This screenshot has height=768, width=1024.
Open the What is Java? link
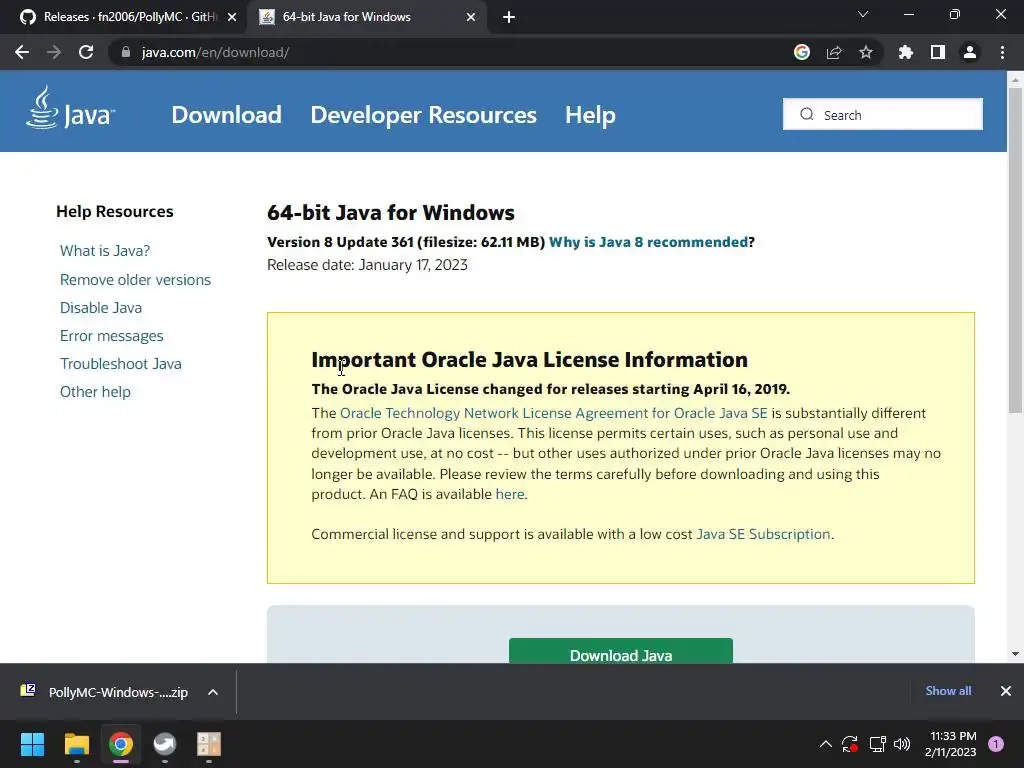click(x=105, y=251)
